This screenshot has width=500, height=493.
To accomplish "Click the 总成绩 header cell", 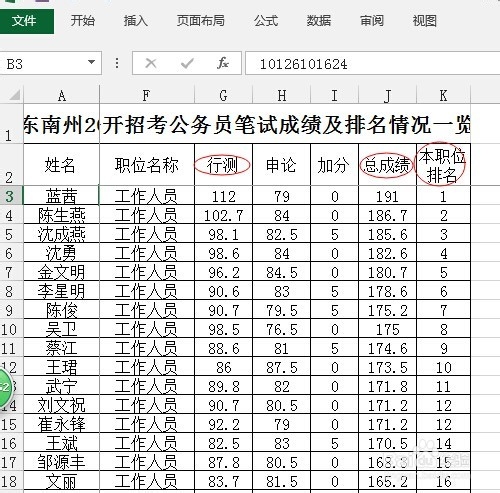I will [x=387, y=165].
